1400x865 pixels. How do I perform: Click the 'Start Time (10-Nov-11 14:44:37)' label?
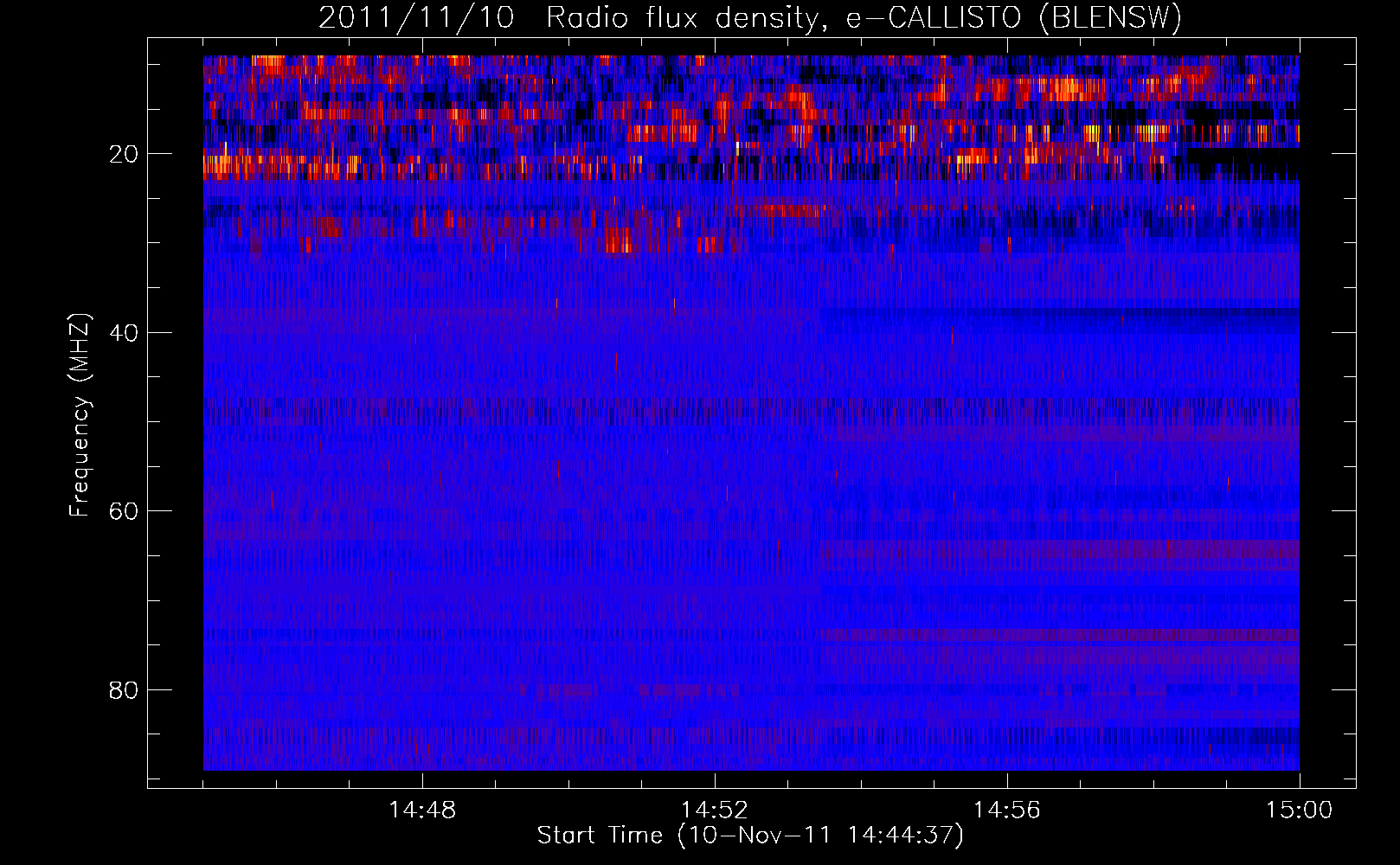750,836
